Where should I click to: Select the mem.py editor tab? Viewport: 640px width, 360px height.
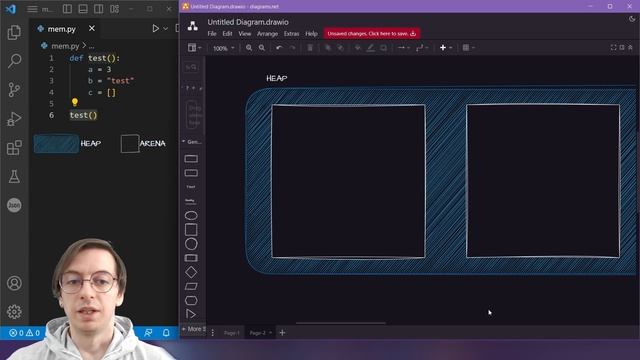[x=61, y=29]
